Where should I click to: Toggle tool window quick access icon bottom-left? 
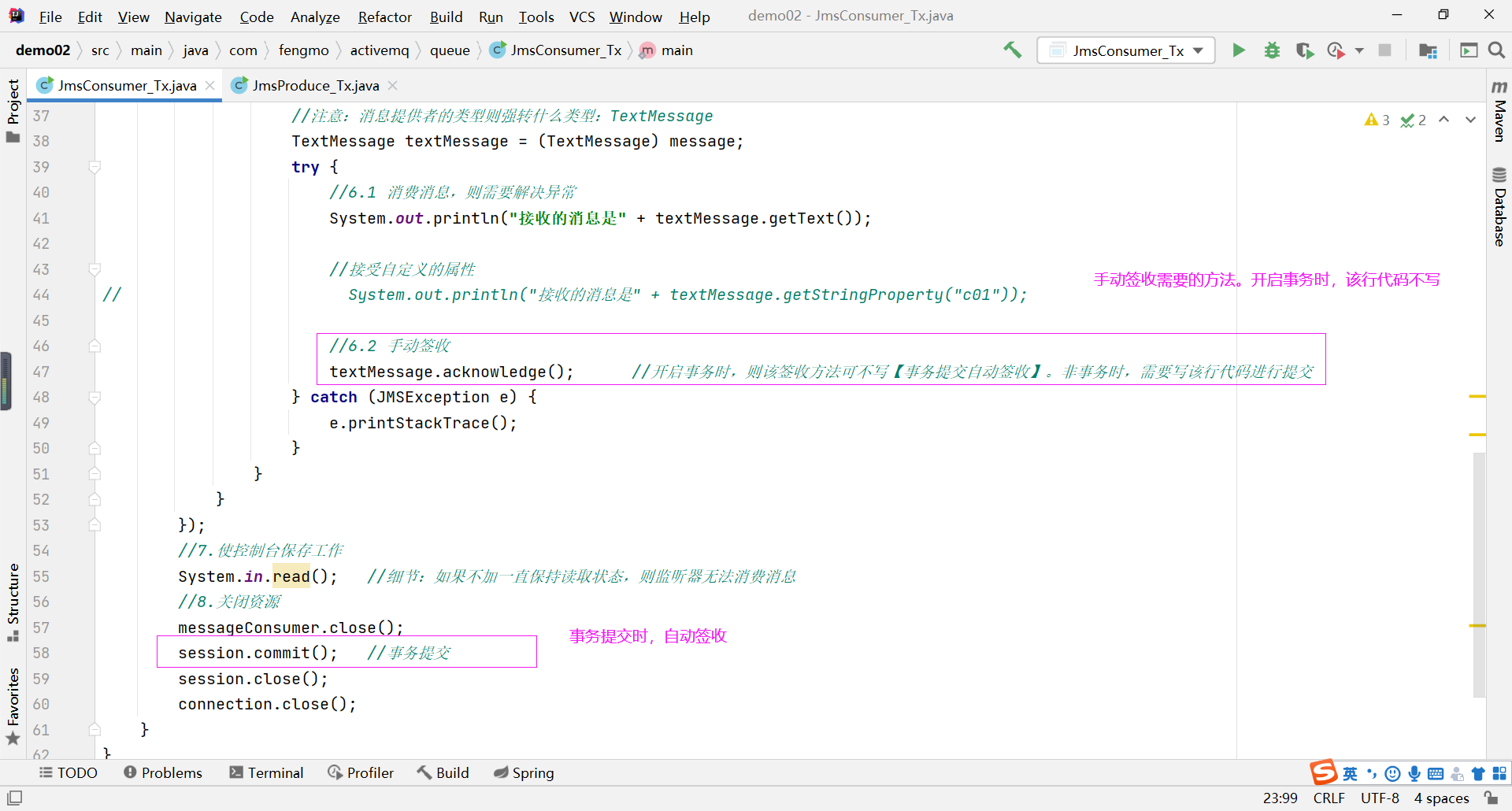coord(15,798)
